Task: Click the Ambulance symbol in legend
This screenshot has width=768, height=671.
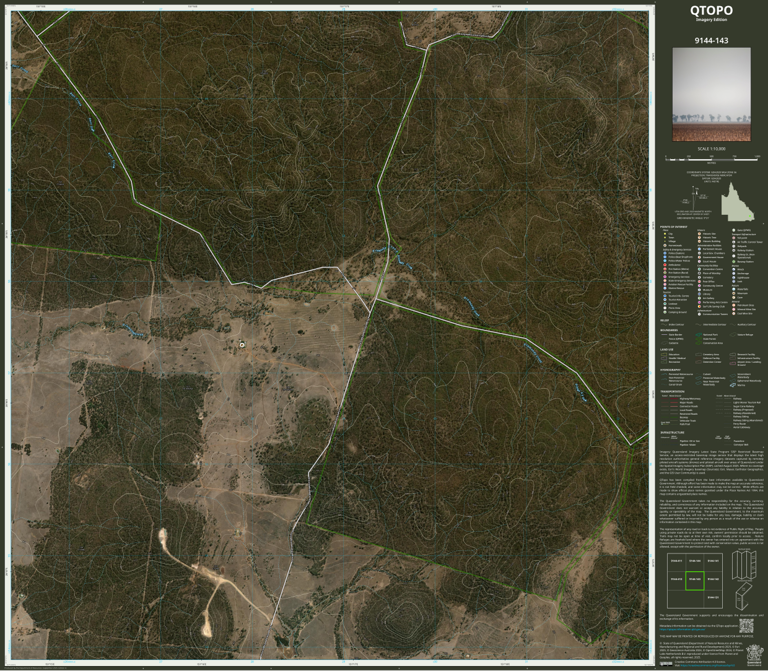Action: coord(665,265)
